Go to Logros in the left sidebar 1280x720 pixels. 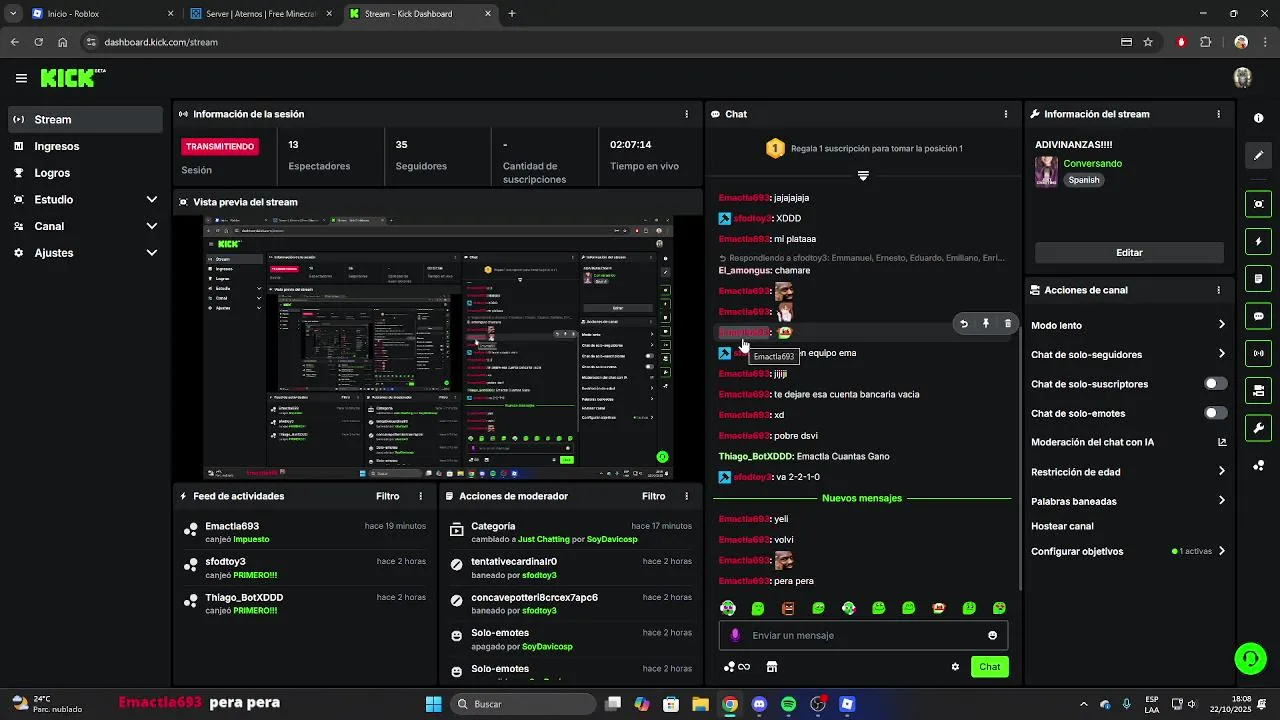[86, 173]
